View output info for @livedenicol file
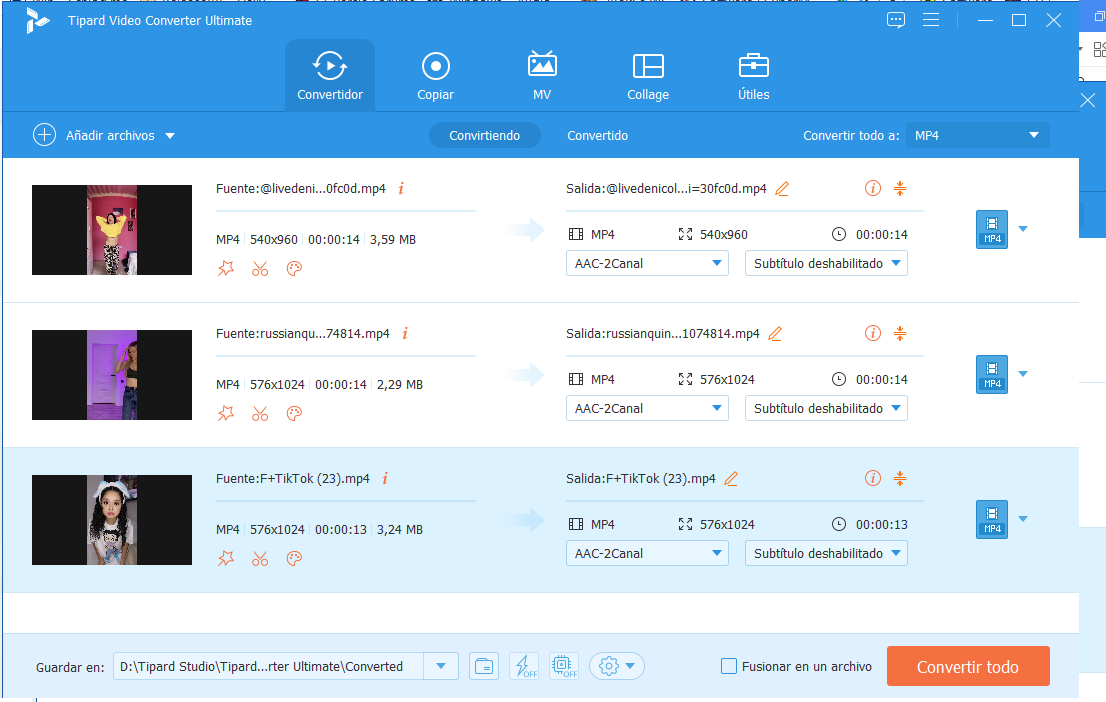Viewport: 1106px width, 702px height. click(873, 188)
